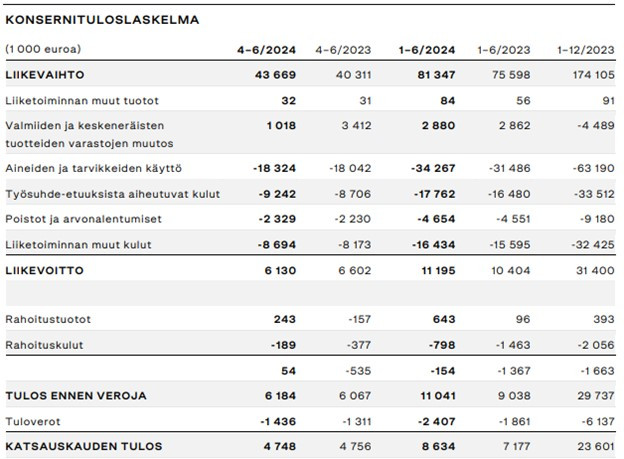
Task: Click the KATSAUSKAUDEN TULOS value 23 601
Action: coord(596,447)
